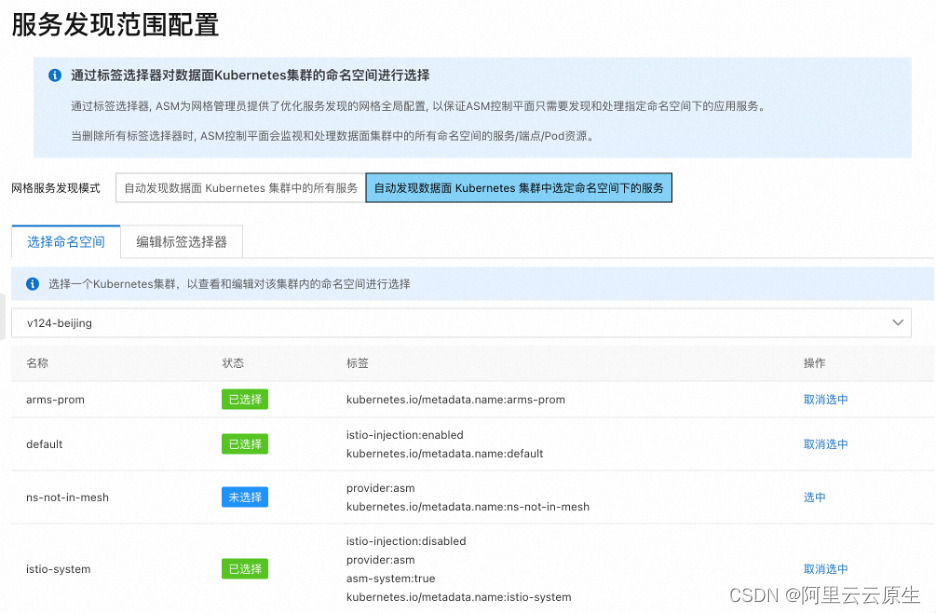Click 取消选中 for the istio-system namespace
Image resolution: width=936 pixels, height=614 pixels.
tap(826, 569)
